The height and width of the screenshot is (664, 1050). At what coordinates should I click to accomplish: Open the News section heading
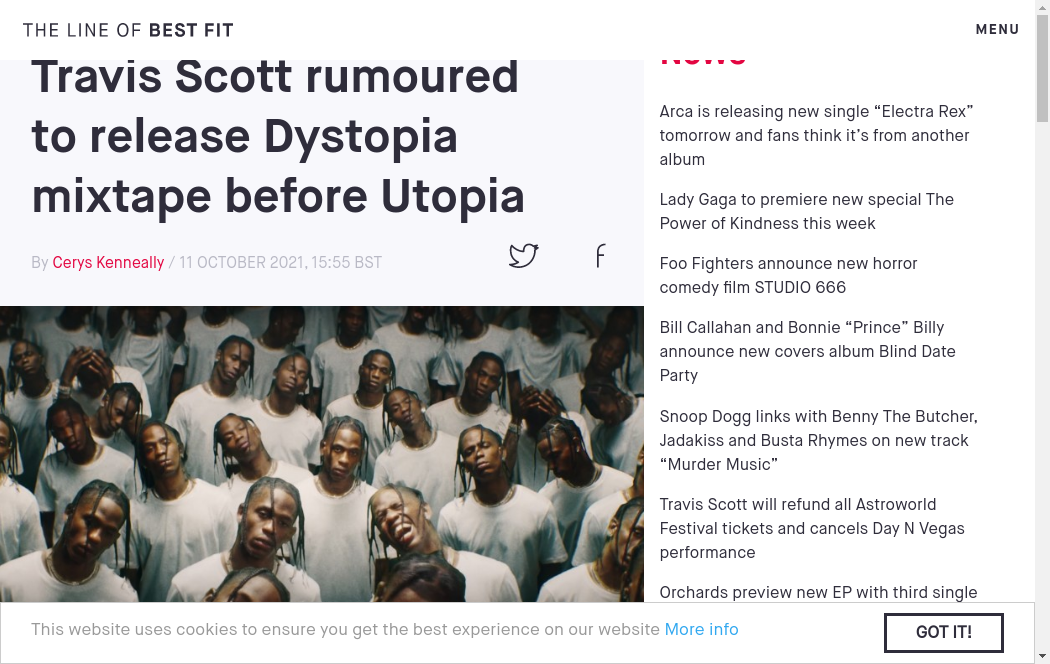tap(702, 59)
